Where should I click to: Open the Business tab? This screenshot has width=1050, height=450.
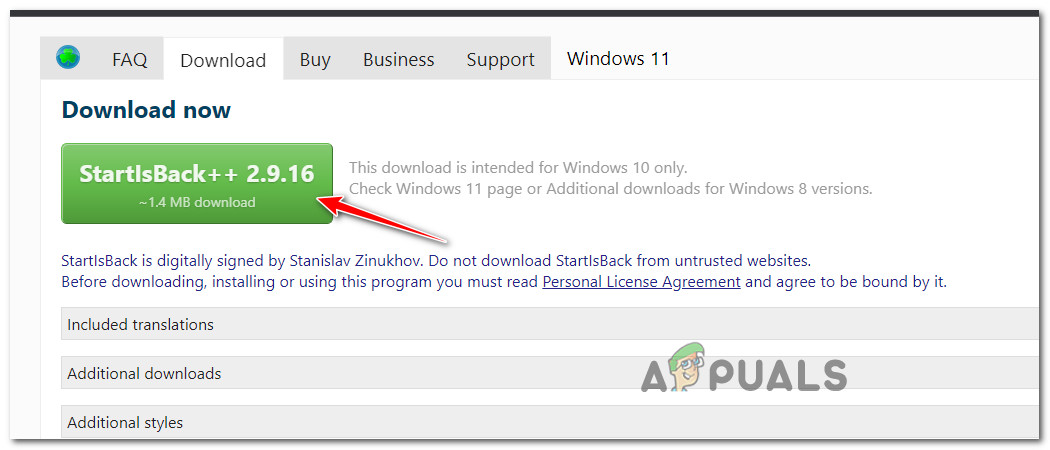[398, 60]
